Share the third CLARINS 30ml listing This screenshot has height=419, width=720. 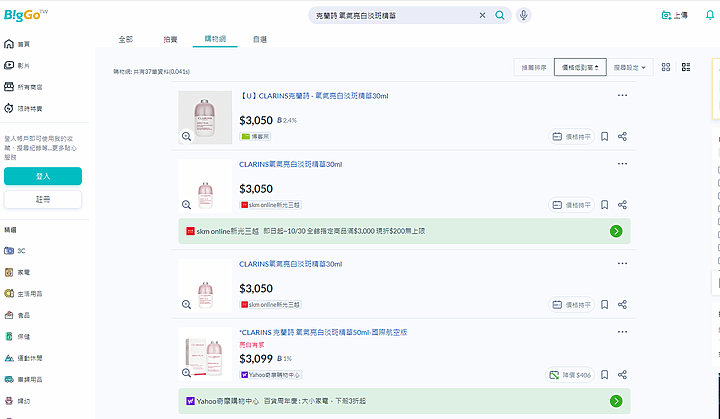point(622,305)
